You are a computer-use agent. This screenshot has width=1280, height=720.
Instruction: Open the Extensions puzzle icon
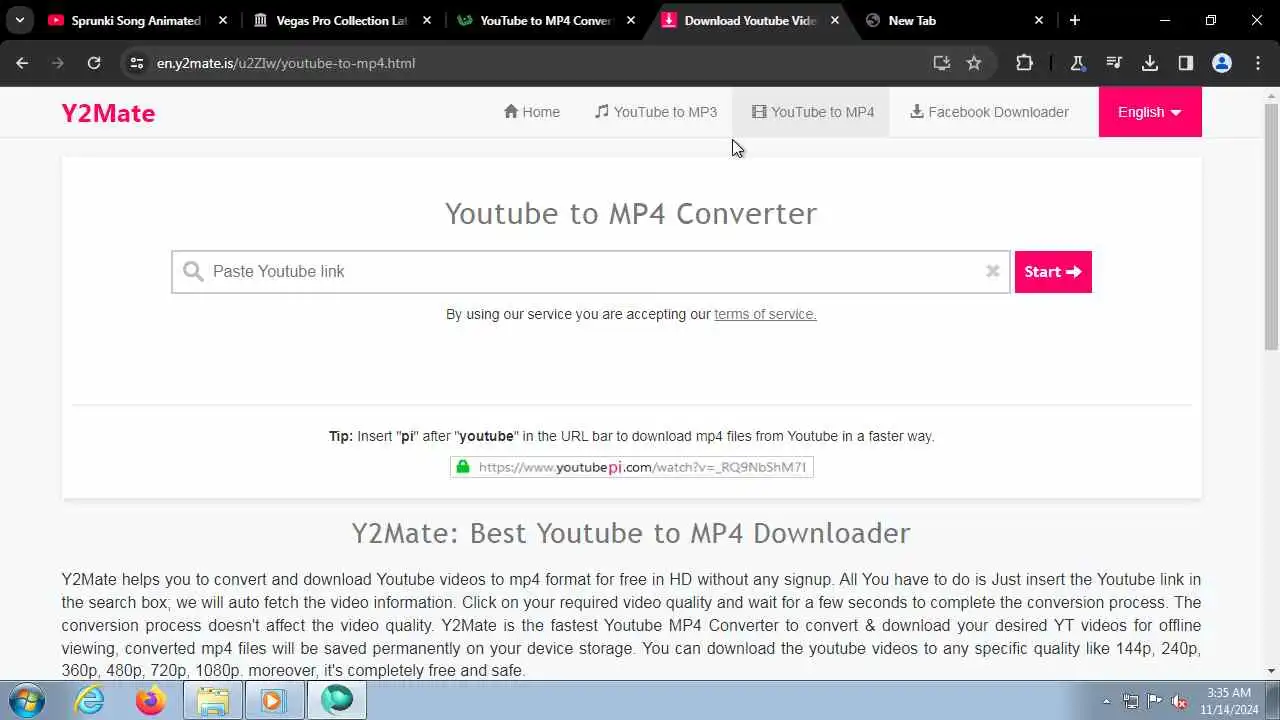click(1024, 63)
